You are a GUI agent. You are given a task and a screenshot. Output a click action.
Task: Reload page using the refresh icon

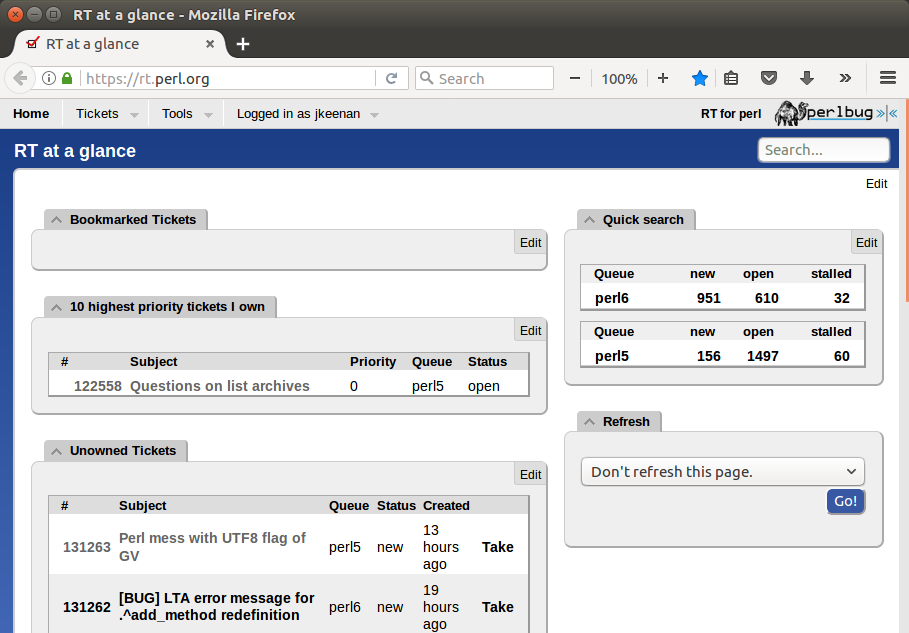pos(392,78)
